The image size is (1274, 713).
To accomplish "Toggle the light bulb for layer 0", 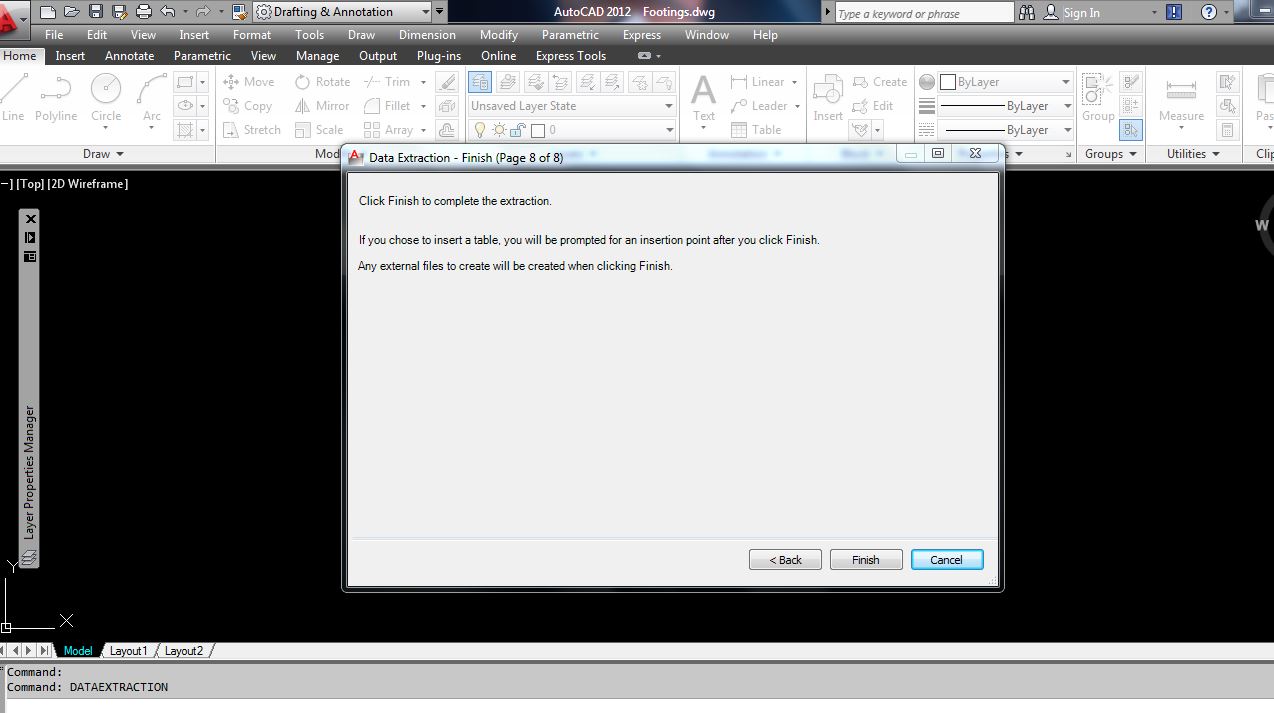I will point(479,129).
